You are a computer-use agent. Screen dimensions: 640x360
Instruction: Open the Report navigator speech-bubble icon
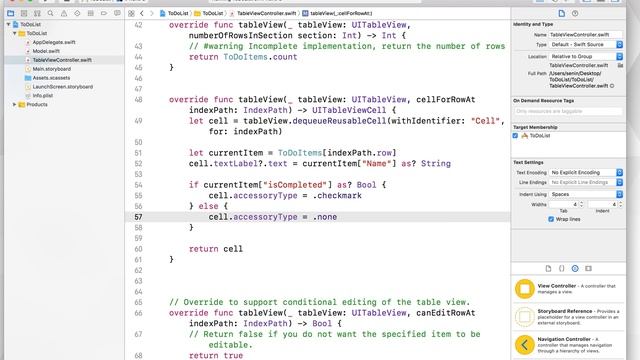(x=117, y=13)
